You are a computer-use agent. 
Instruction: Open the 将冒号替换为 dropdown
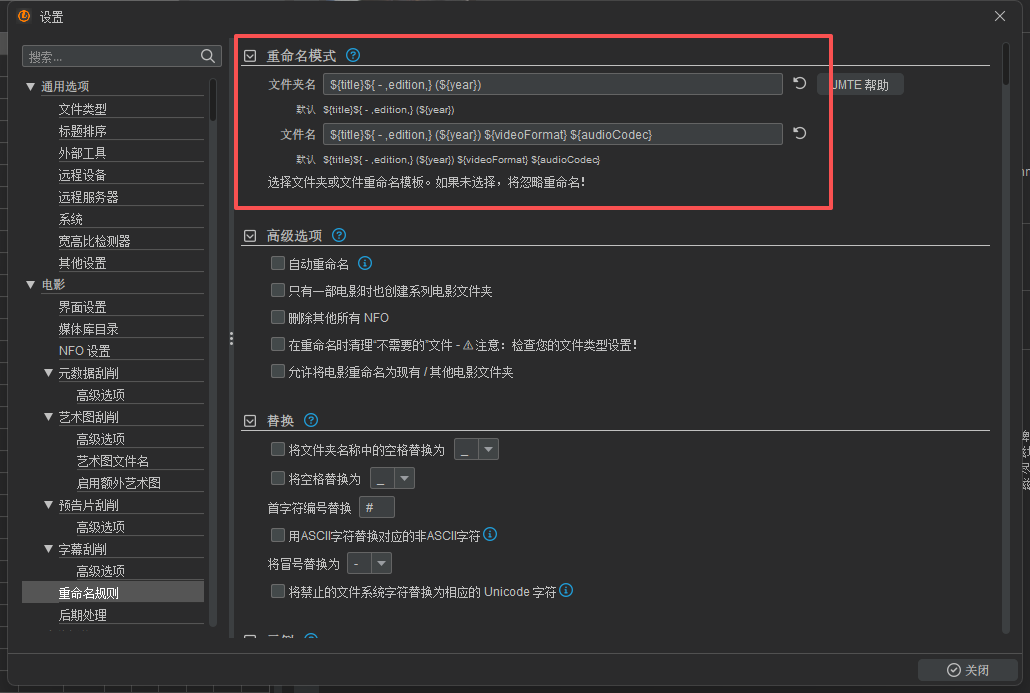tap(369, 564)
